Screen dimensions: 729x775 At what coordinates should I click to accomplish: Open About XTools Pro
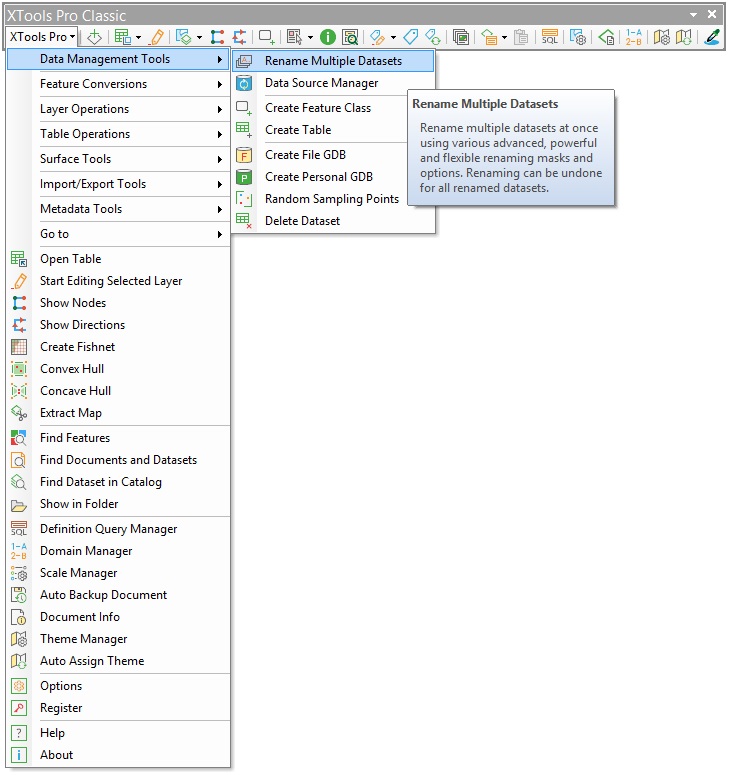[119, 755]
